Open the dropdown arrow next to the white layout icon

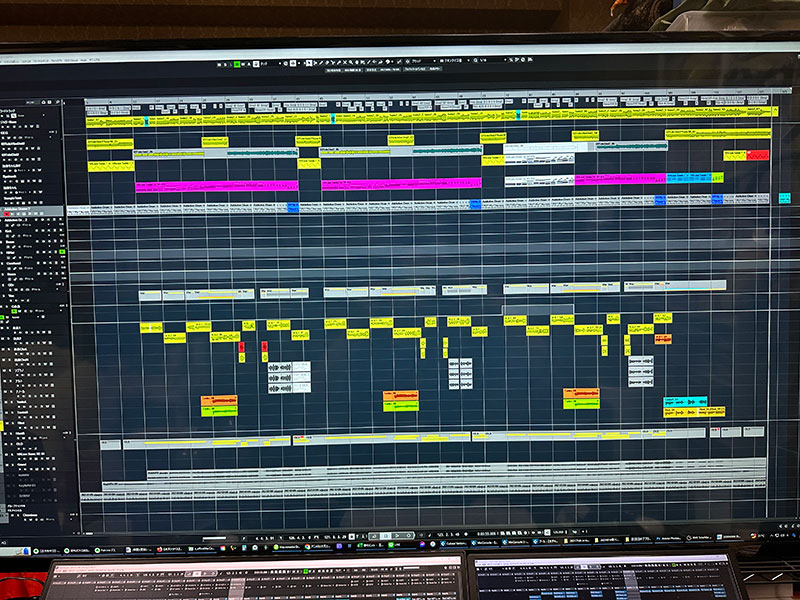coord(299,63)
